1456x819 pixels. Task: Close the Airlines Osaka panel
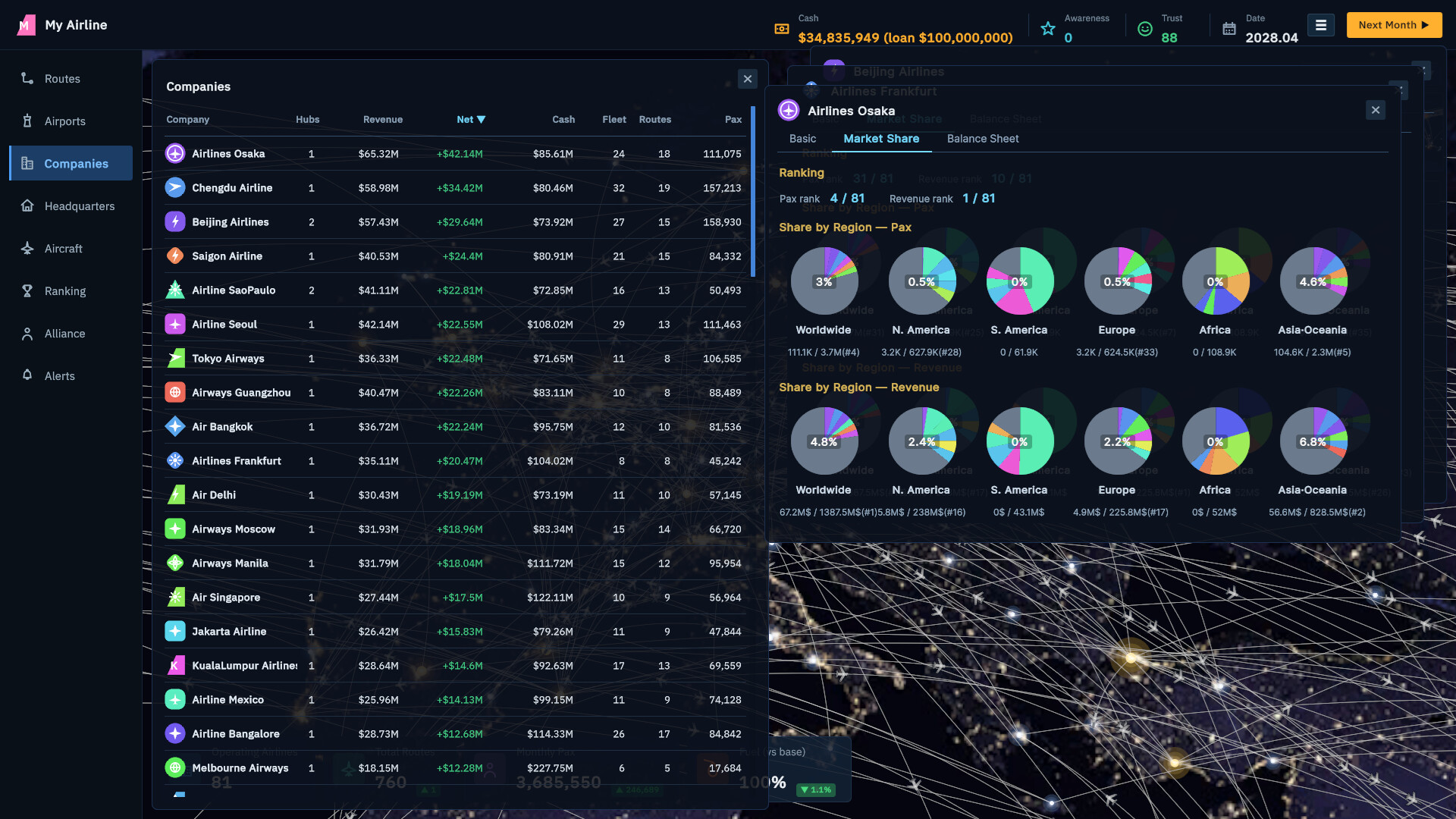coord(1376,110)
